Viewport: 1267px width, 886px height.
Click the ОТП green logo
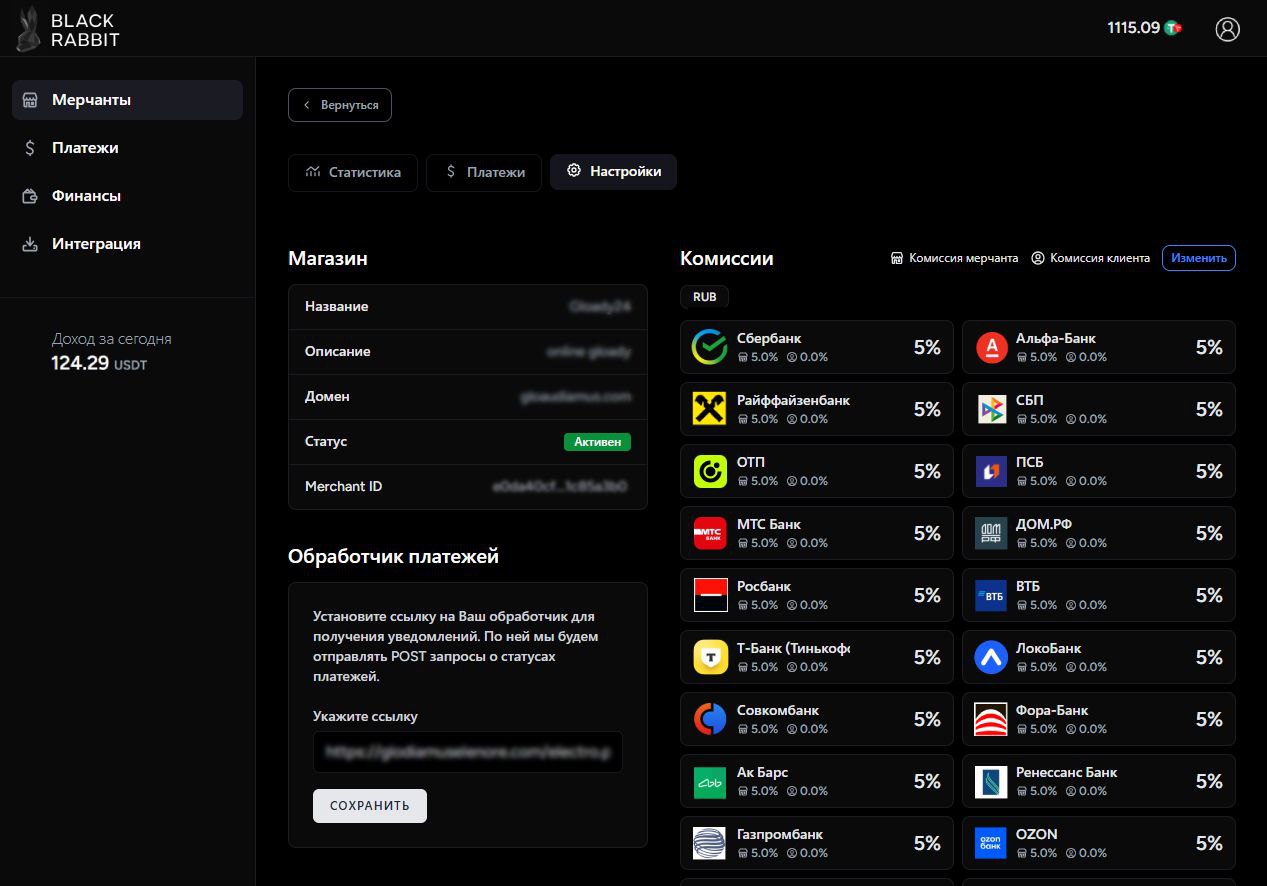coord(710,471)
